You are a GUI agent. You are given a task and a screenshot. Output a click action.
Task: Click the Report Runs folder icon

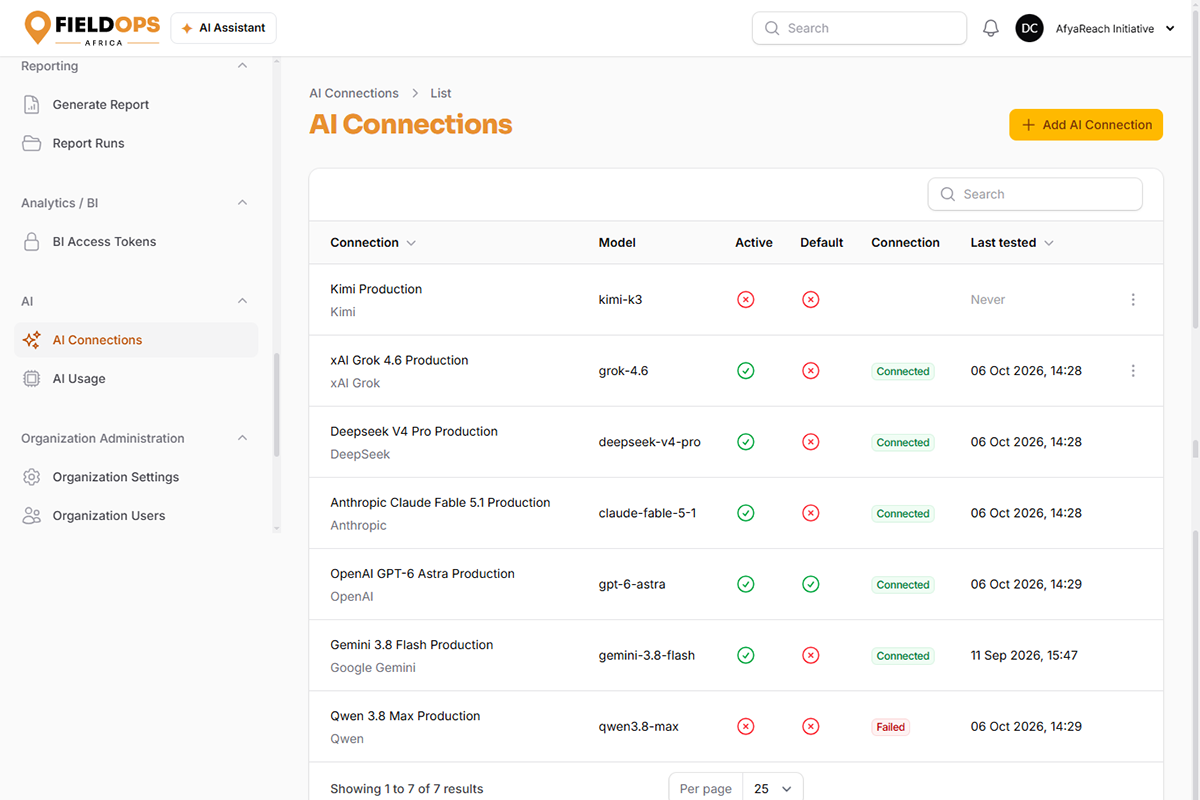coord(32,143)
